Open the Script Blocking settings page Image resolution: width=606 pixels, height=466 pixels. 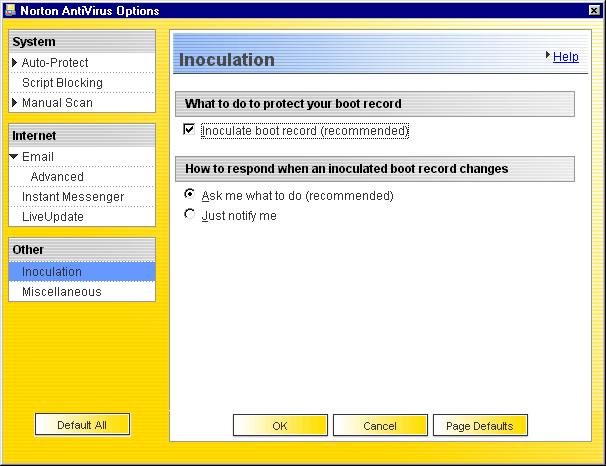(62, 83)
